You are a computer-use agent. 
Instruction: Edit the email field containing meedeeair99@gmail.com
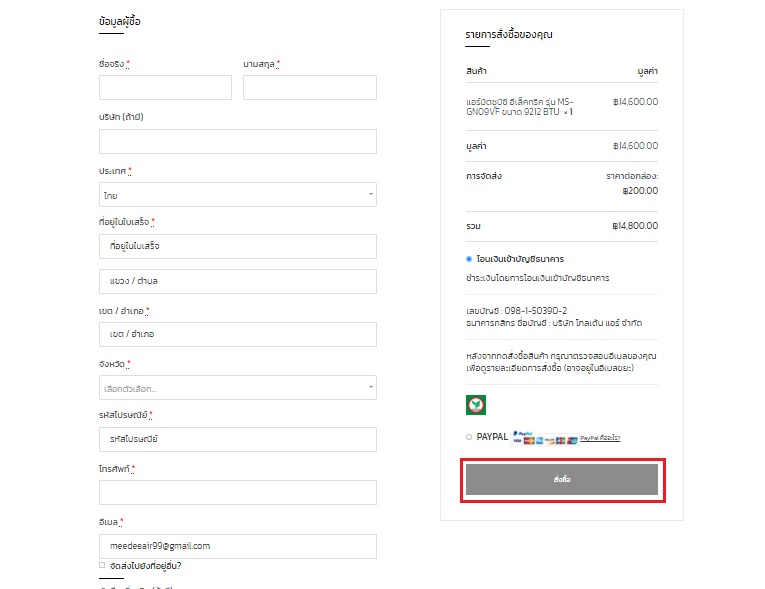238,546
